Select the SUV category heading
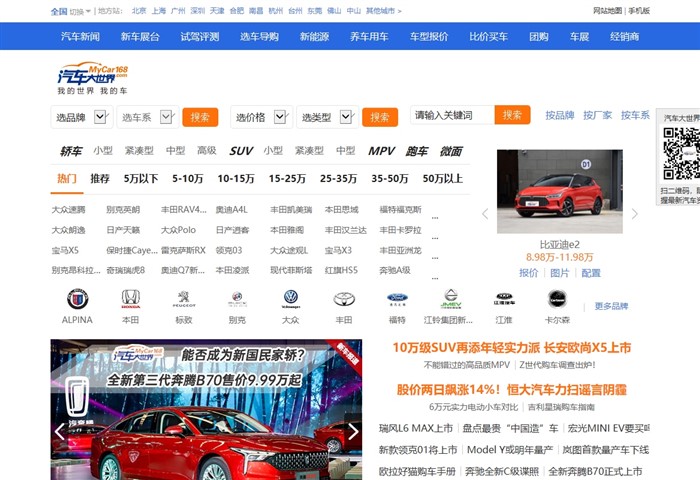Image resolution: width=700 pixels, height=480 pixels. tap(241, 151)
